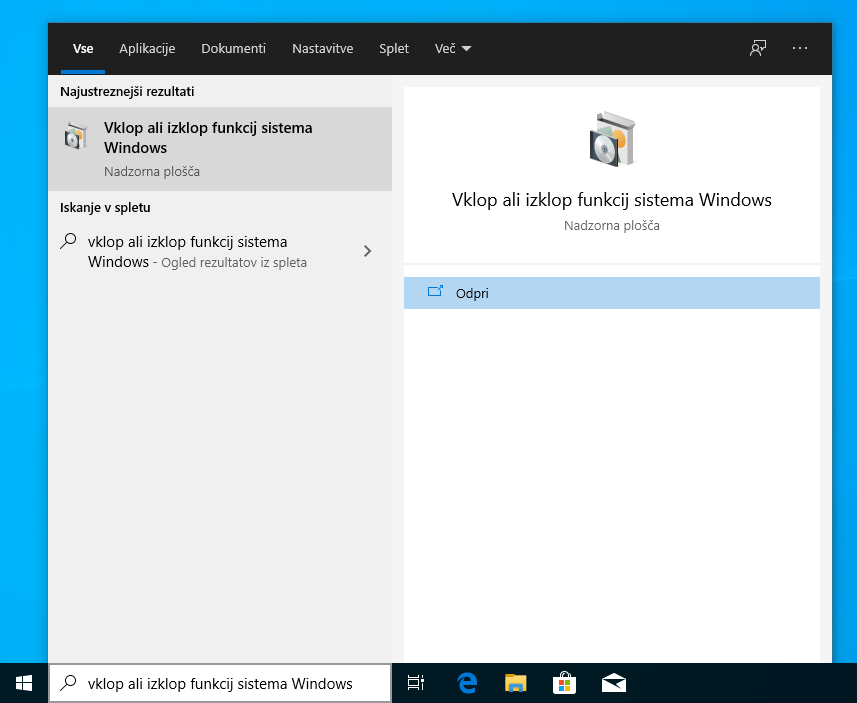This screenshot has width=857, height=703.
Task: Click Odpri to open the control panel item
Action: 612,293
